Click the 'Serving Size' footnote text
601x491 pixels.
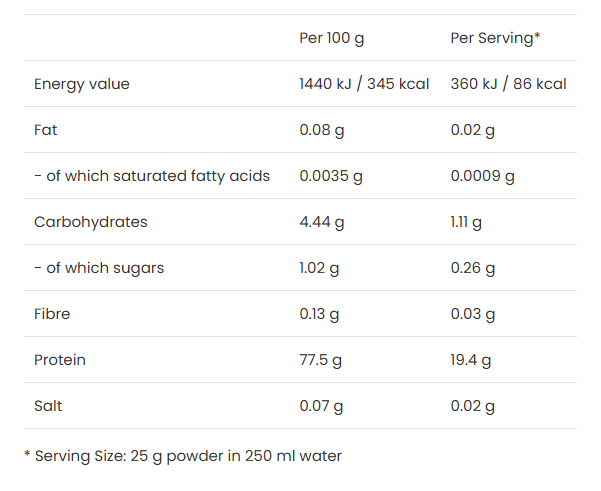coord(183,456)
